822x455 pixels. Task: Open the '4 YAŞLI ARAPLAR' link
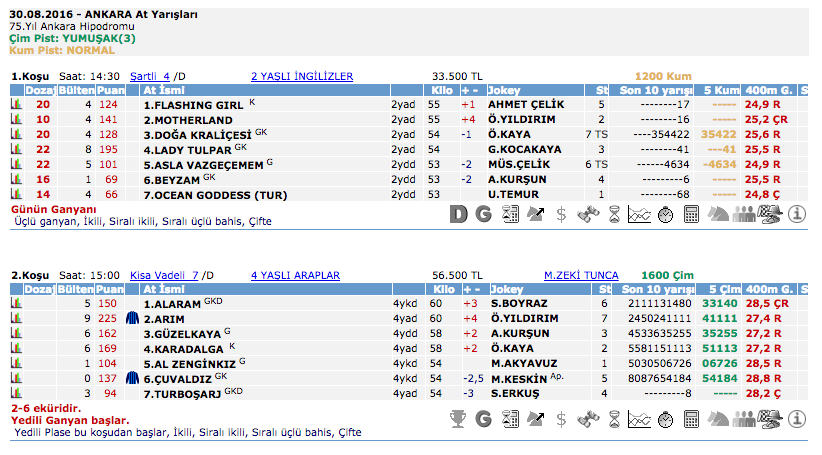pos(295,275)
